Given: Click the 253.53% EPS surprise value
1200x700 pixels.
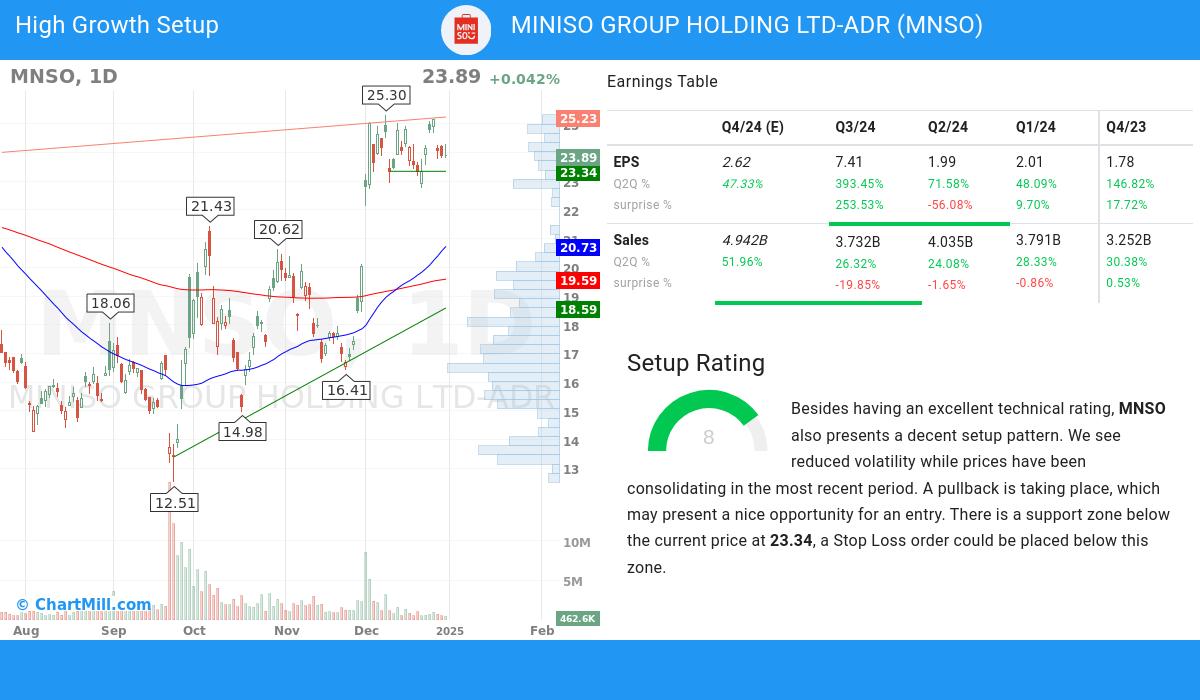Looking at the screenshot, I should (859, 205).
